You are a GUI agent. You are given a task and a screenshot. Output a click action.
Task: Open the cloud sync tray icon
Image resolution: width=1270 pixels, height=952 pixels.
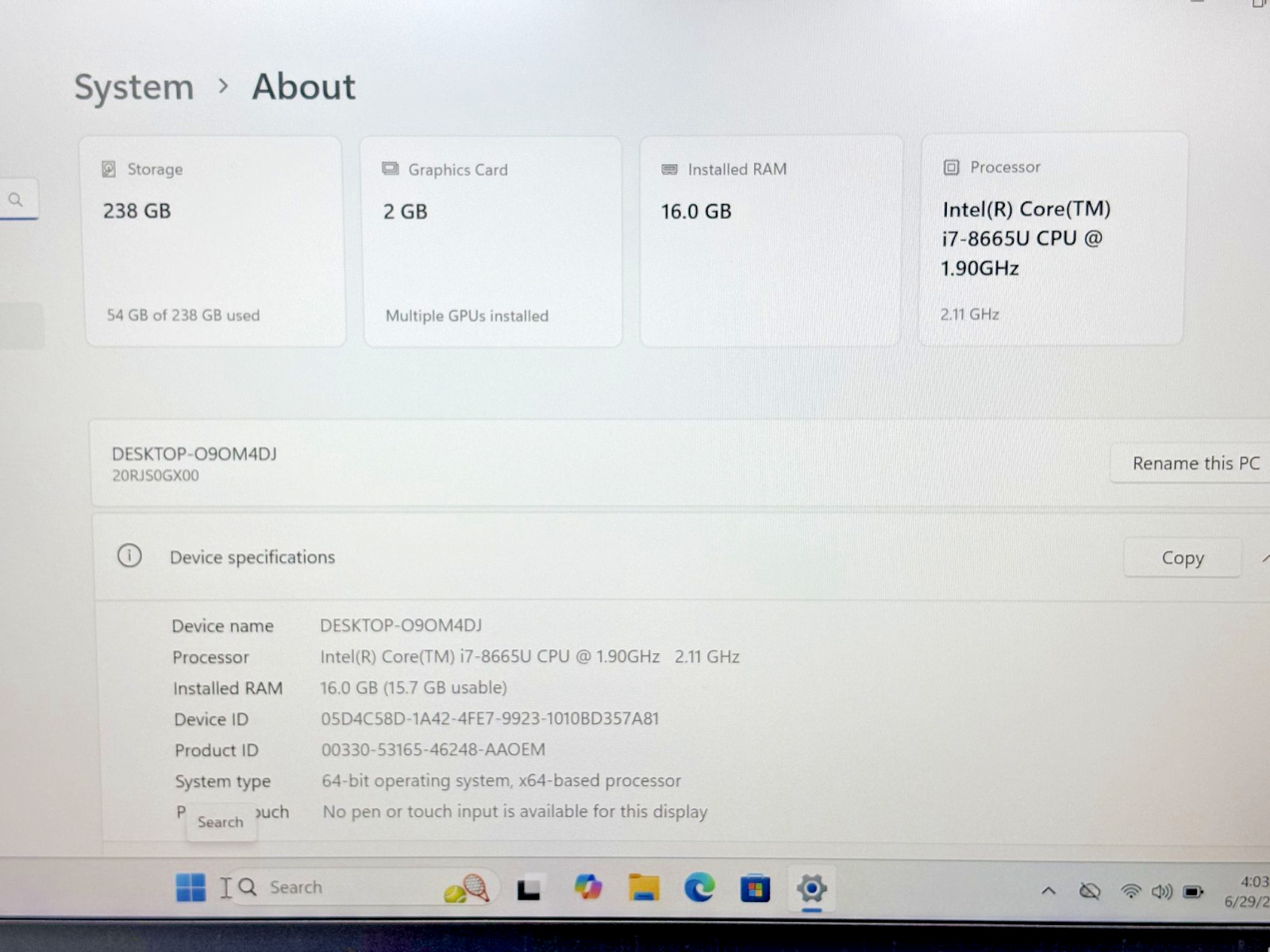tap(1091, 892)
